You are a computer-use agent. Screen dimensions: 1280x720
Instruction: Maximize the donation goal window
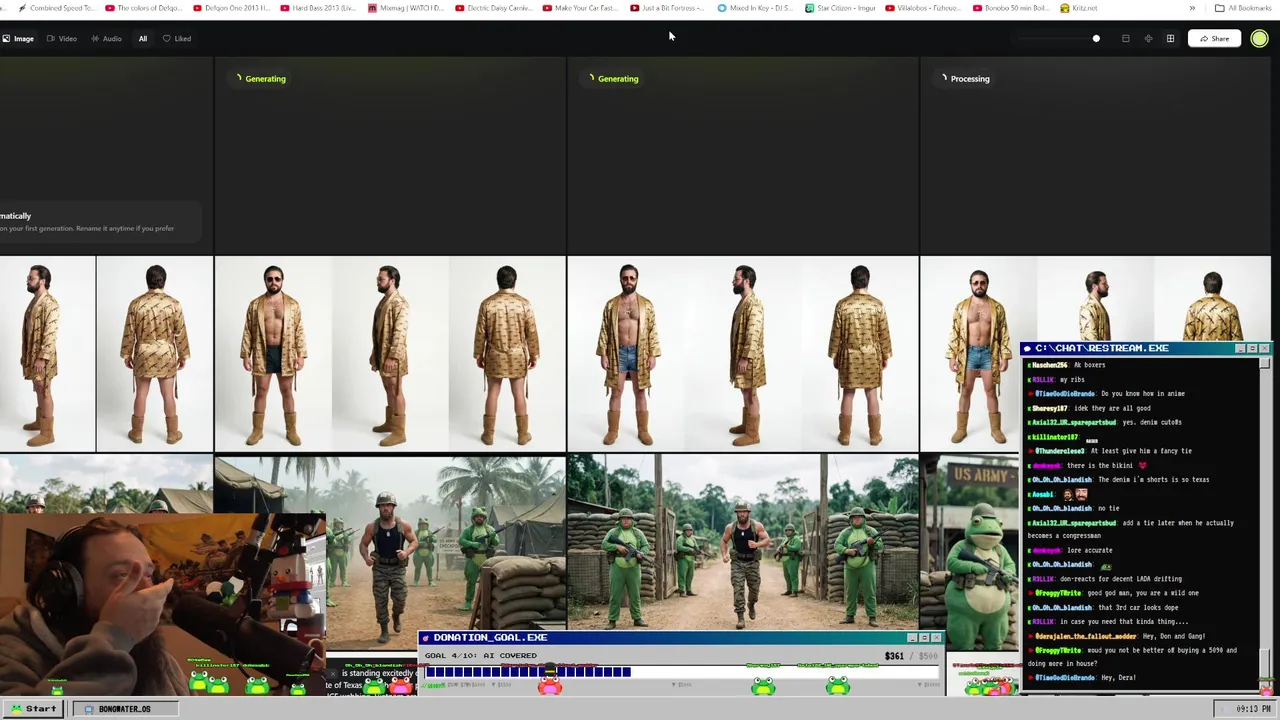click(x=924, y=637)
